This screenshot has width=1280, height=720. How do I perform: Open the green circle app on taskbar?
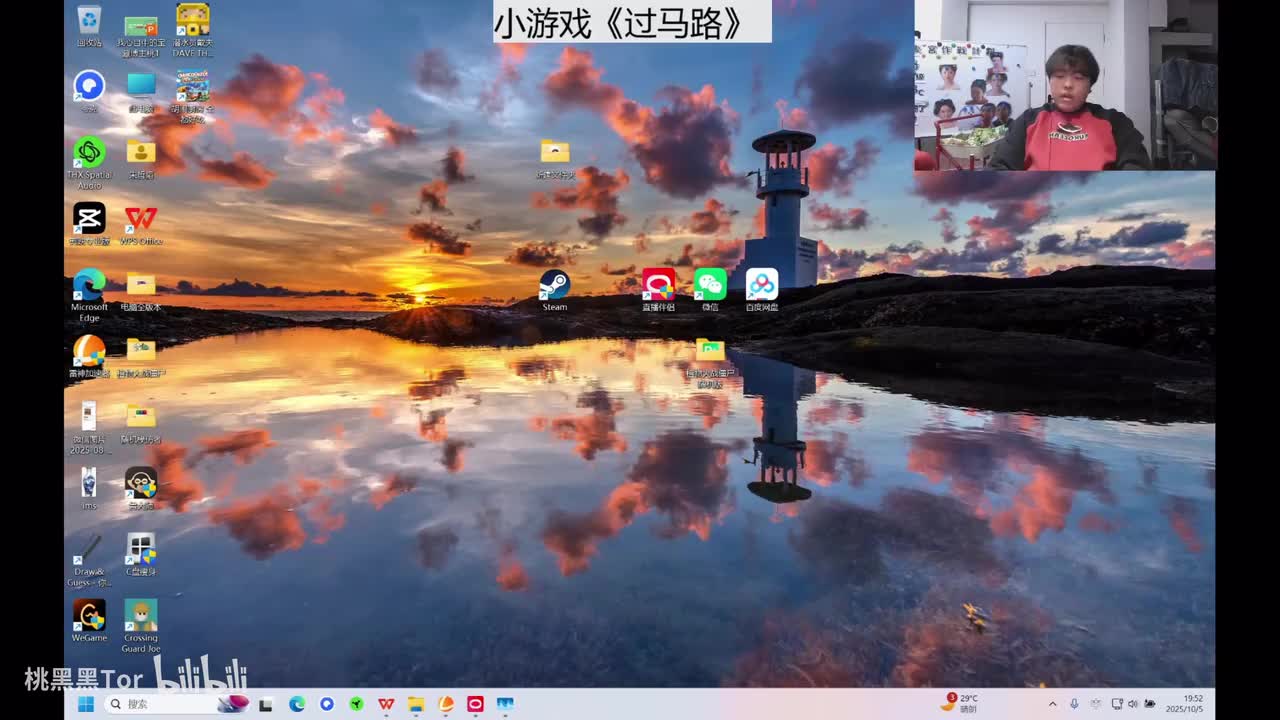click(x=356, y=704)
